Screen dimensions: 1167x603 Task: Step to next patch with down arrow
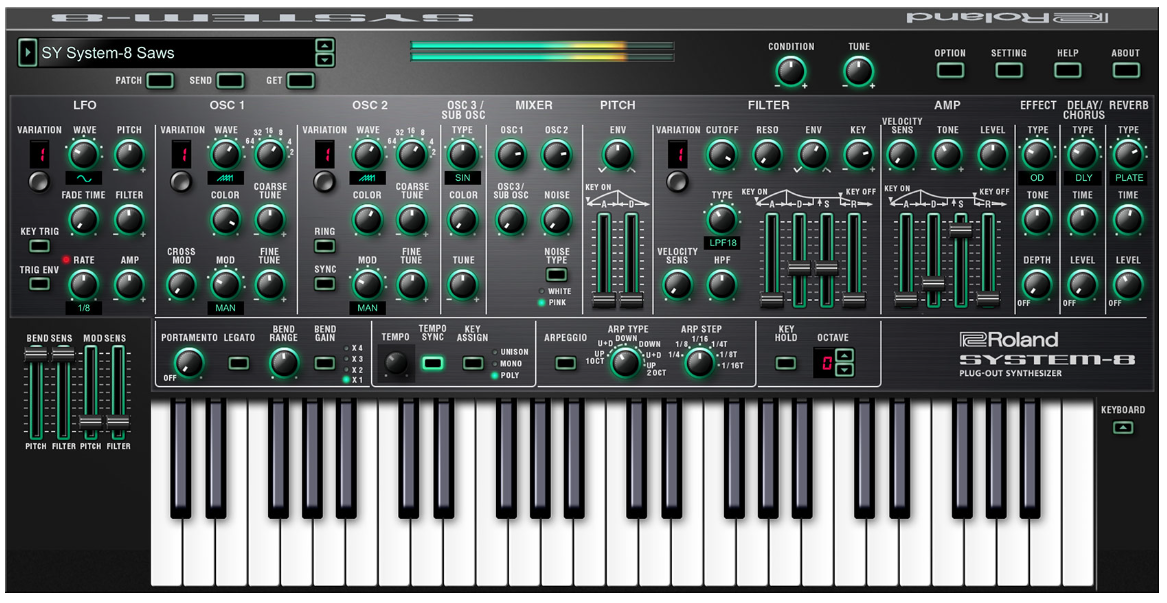[324, 60]
